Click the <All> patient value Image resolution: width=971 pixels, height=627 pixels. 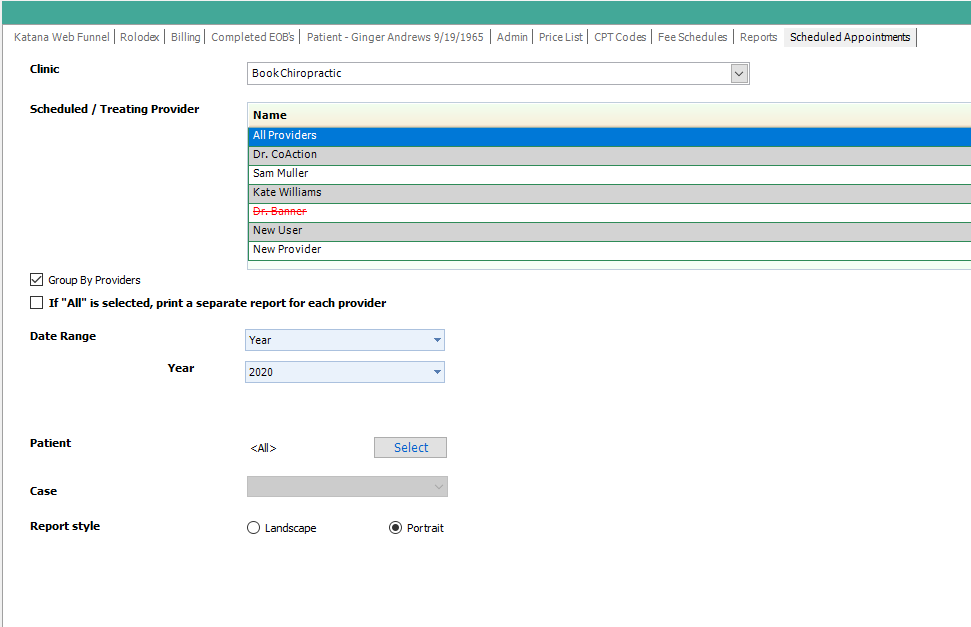(x=263, y=449)
